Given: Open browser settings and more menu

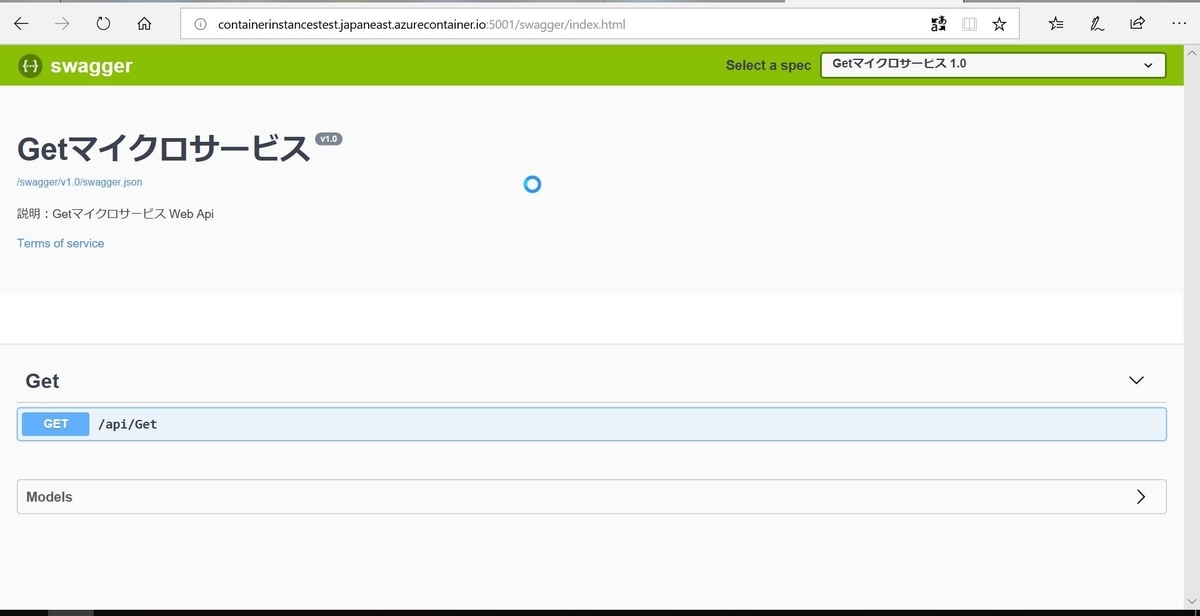Looking at the screenshot, I should coord(1178,24).
